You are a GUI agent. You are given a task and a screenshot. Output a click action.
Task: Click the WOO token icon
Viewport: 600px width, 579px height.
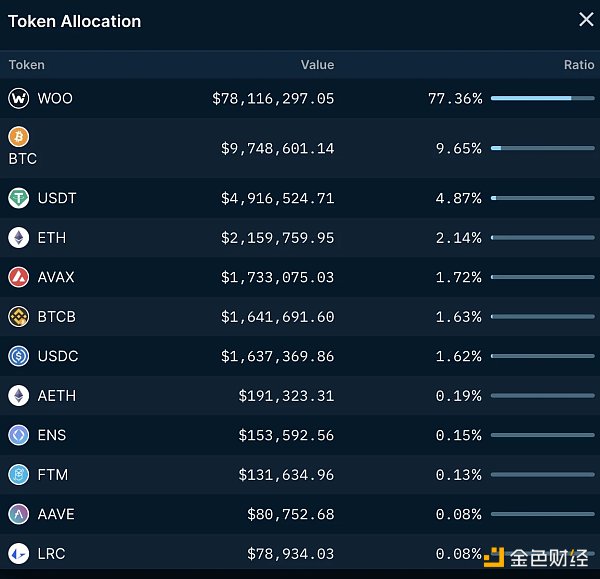19,98
